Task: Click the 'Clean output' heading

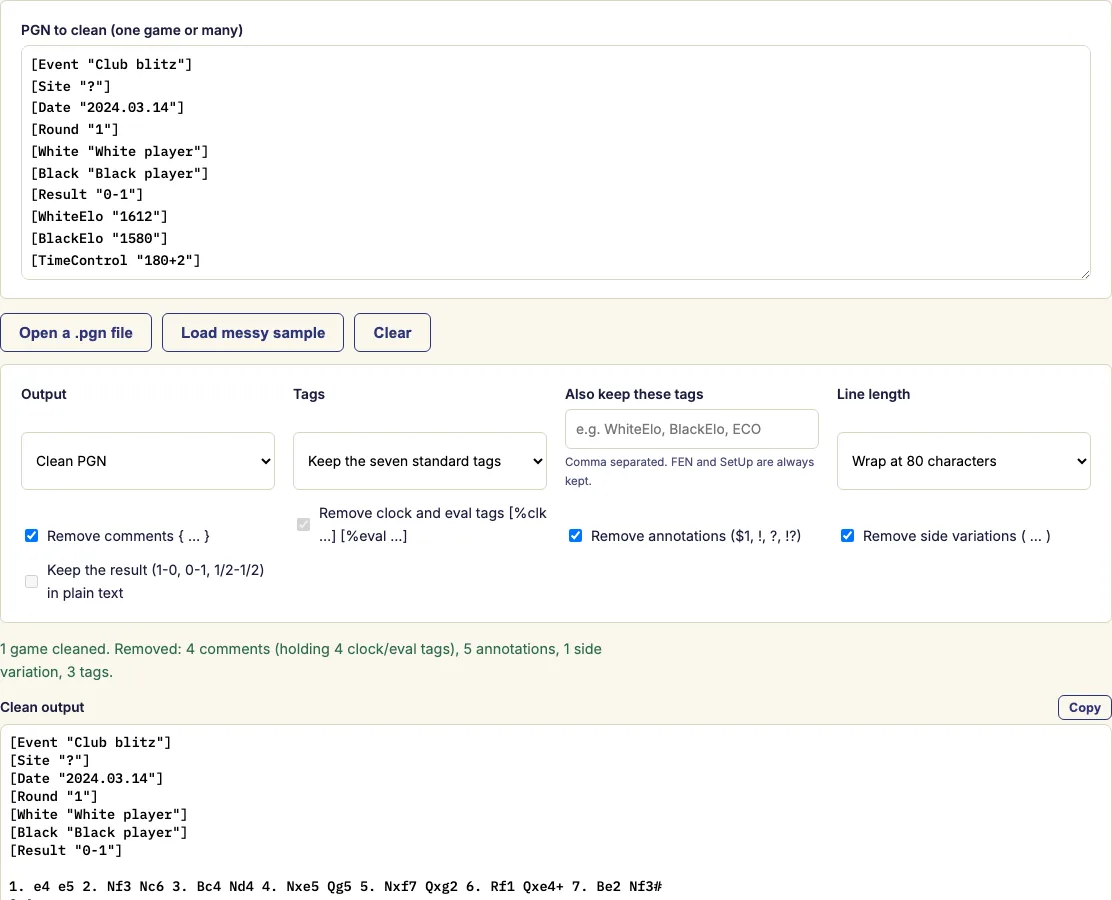Action: click(43, 707)
